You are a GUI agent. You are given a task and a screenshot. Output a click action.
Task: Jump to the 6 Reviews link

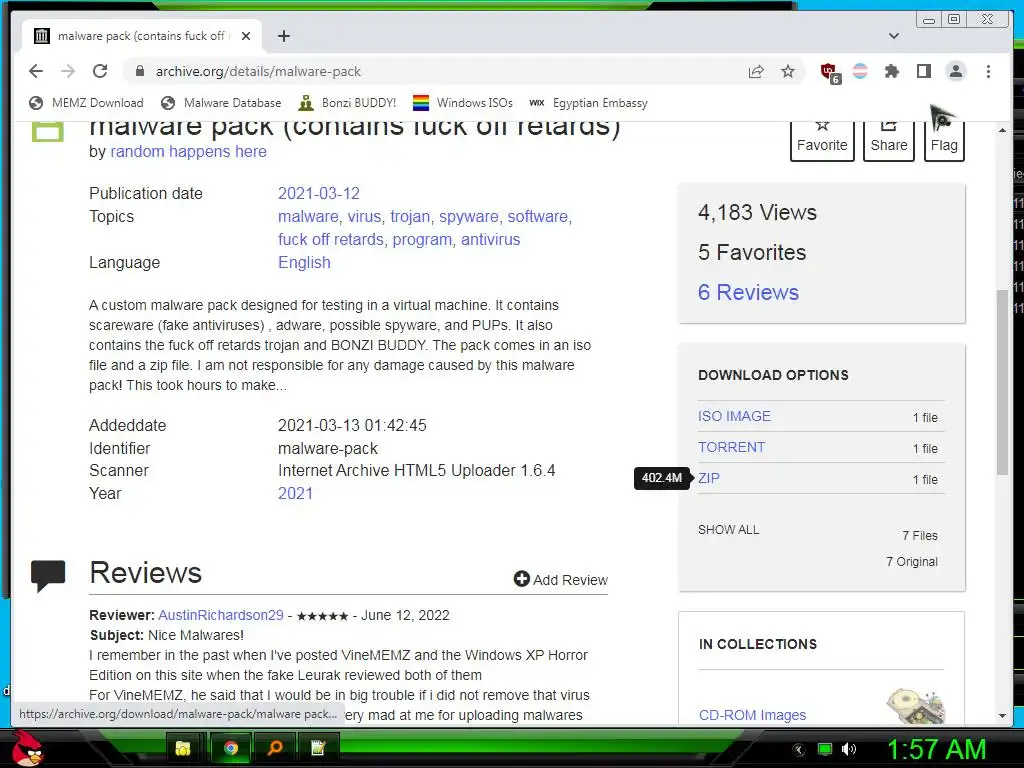pos(748,292)
